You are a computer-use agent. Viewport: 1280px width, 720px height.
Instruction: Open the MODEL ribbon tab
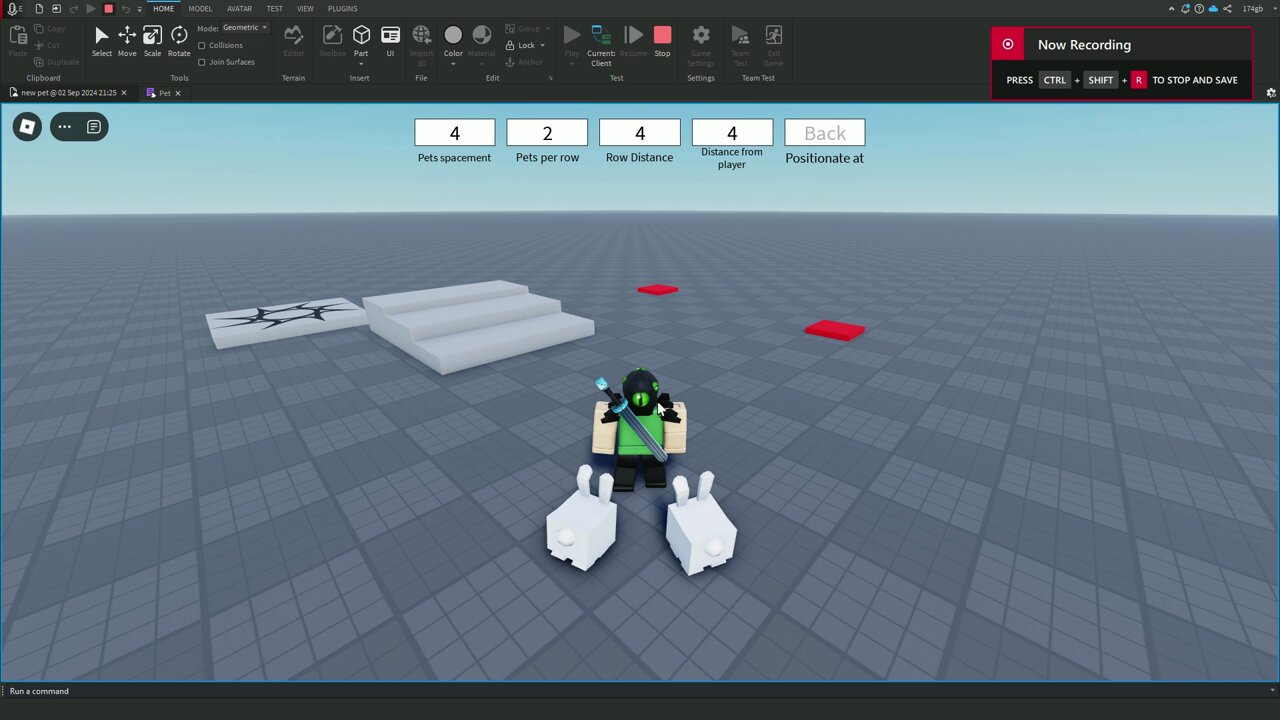[x=200, y=9]
